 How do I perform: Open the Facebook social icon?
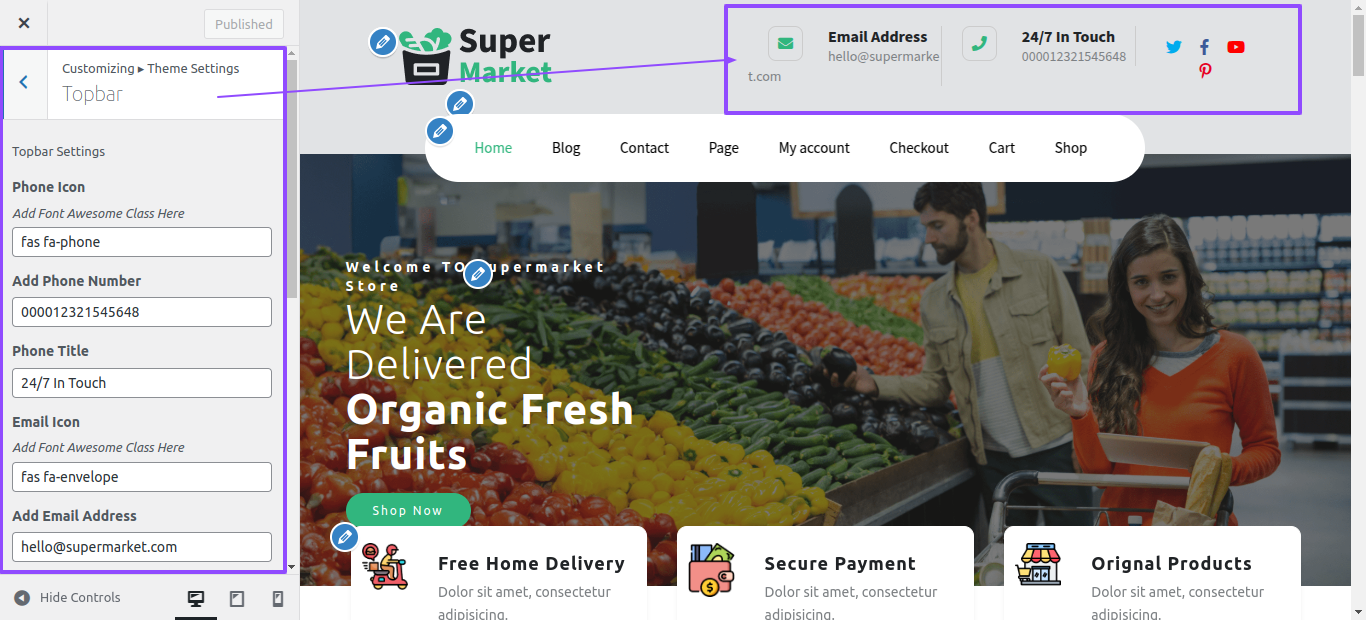pos(1204,47)
